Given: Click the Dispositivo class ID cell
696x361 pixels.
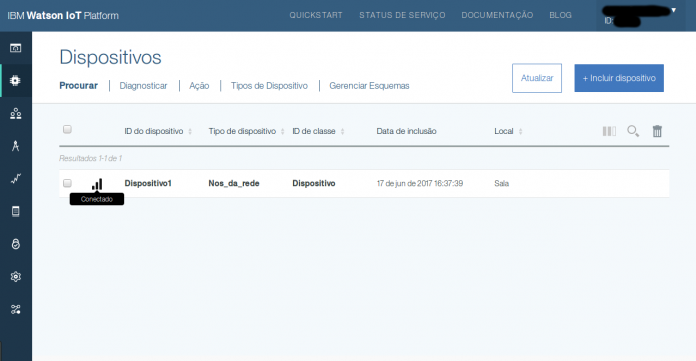Looking at the screenshot, I should click(314, 183).
